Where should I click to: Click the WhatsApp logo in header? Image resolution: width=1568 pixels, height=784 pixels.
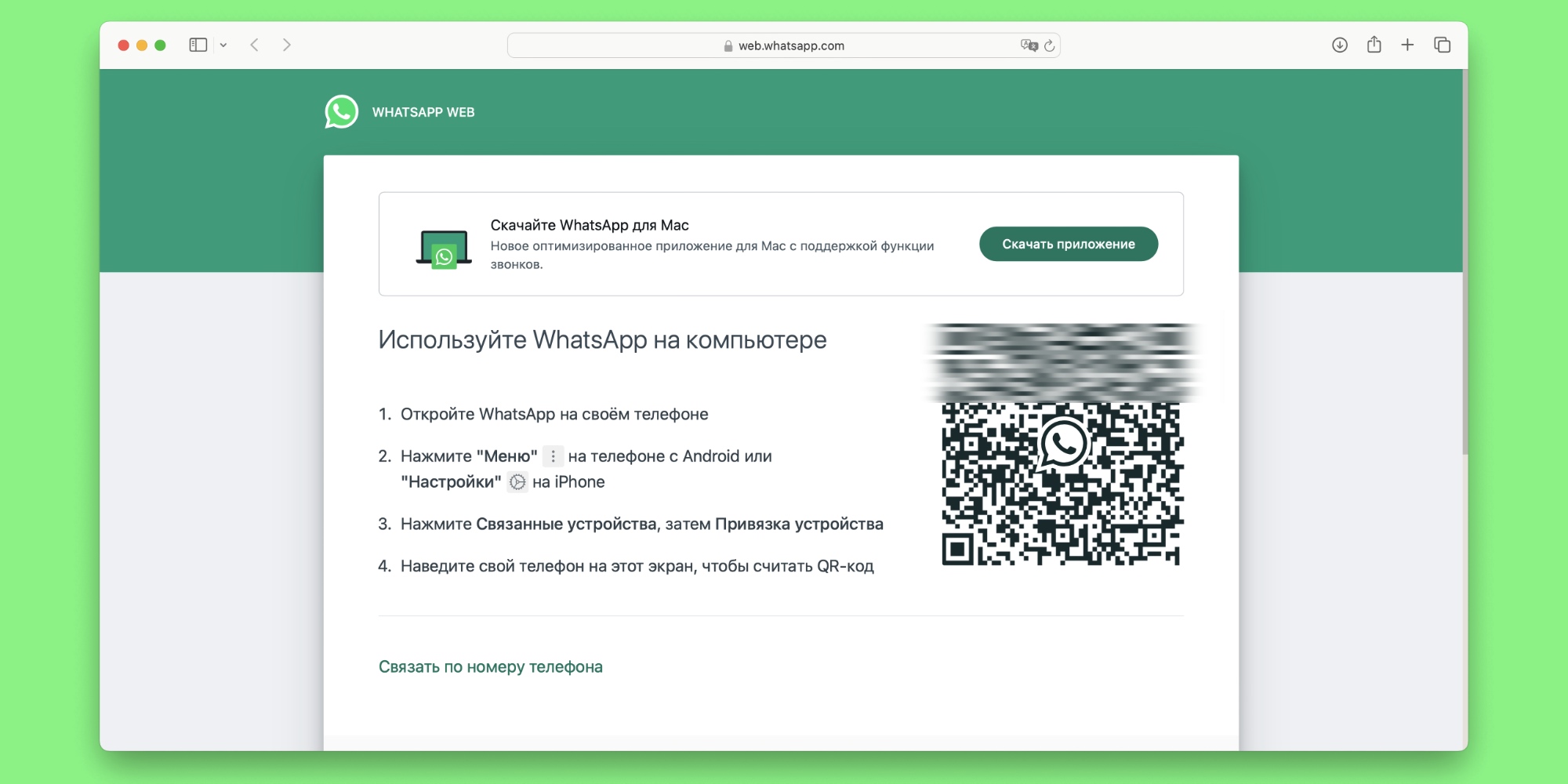[342, 112]
